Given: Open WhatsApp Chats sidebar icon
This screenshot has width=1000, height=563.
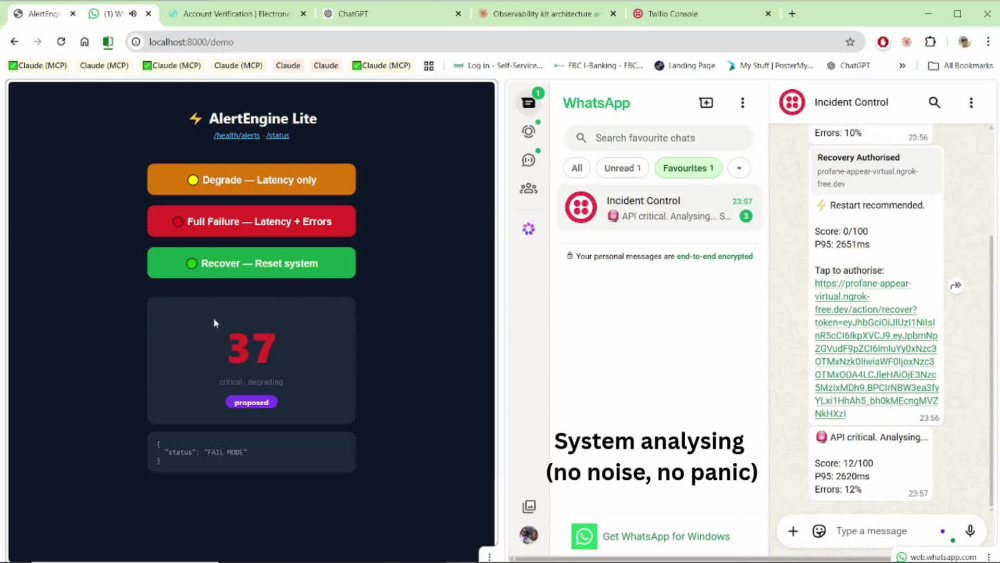Looking at the screenshot, I should click(529, 103).
